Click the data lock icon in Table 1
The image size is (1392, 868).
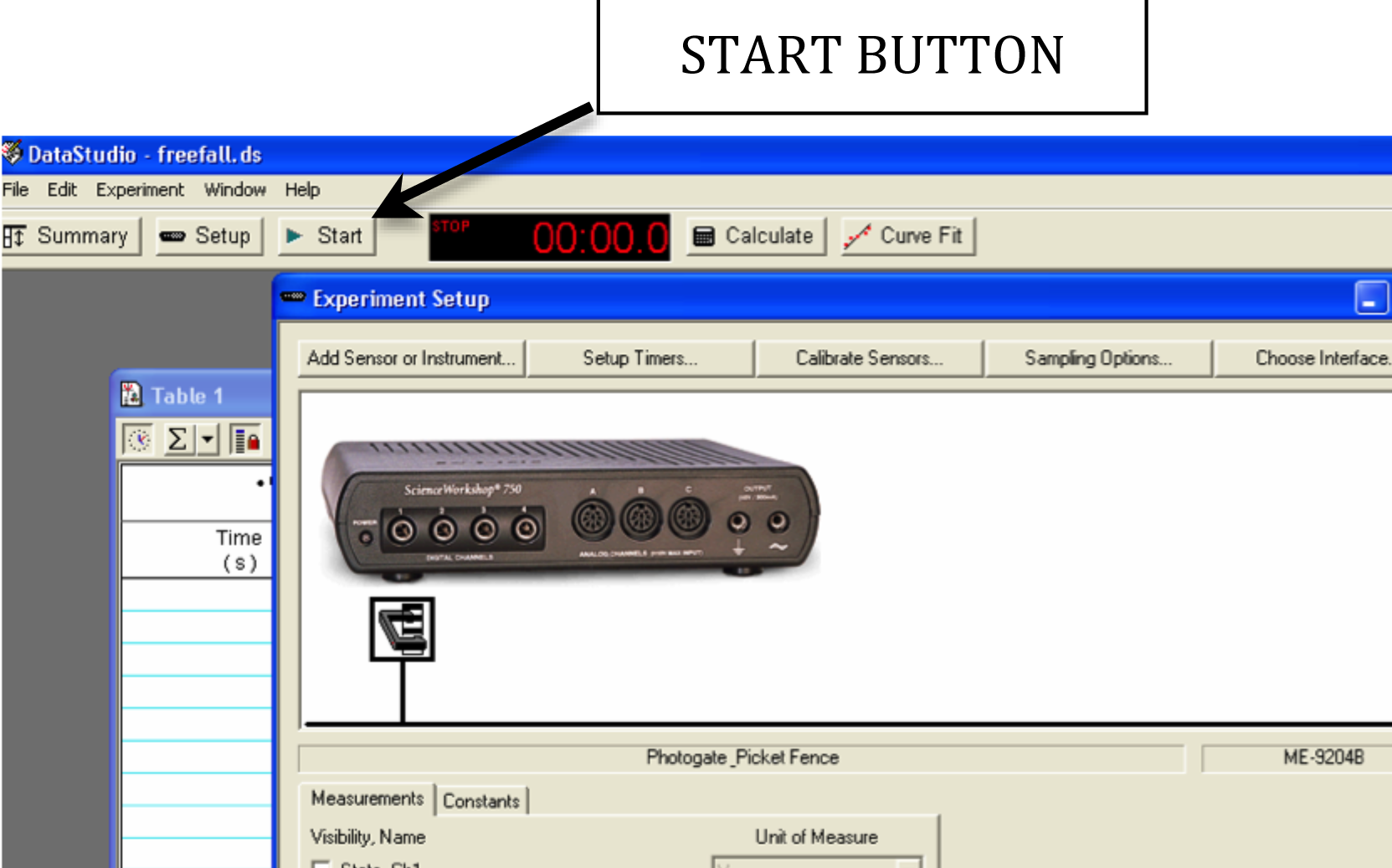(247, 439)
